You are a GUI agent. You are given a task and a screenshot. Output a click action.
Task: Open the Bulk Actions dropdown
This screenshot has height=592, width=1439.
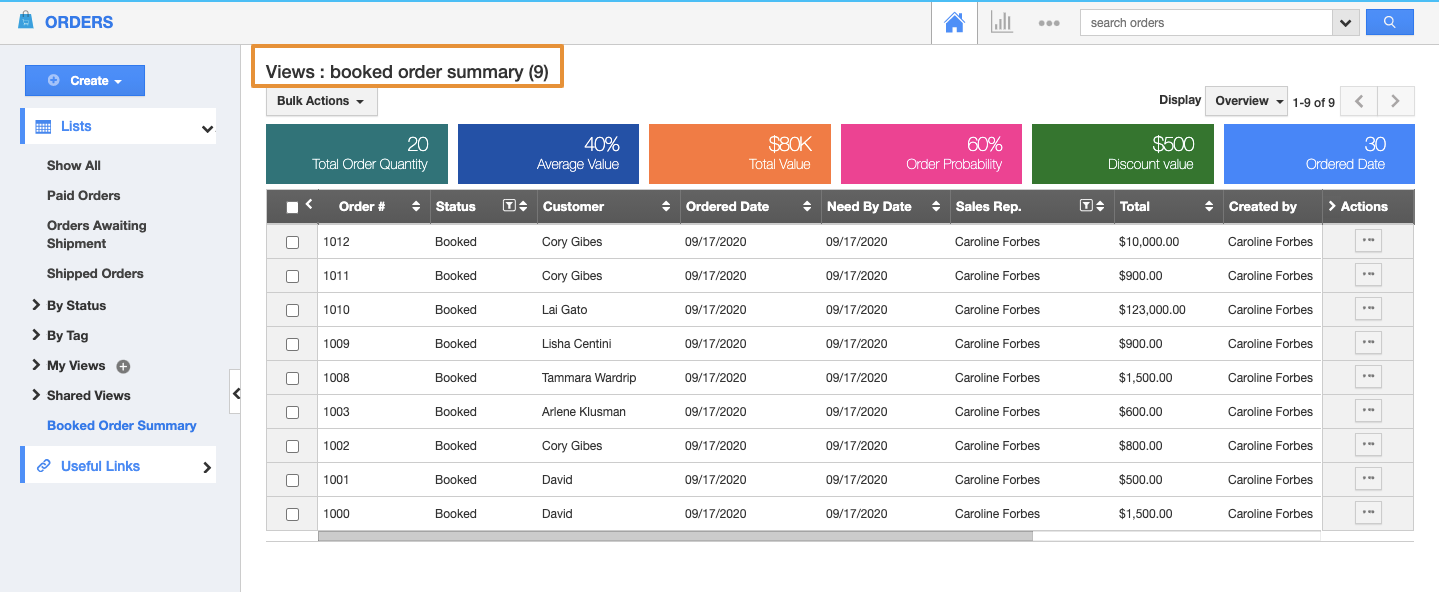[321, 101]
